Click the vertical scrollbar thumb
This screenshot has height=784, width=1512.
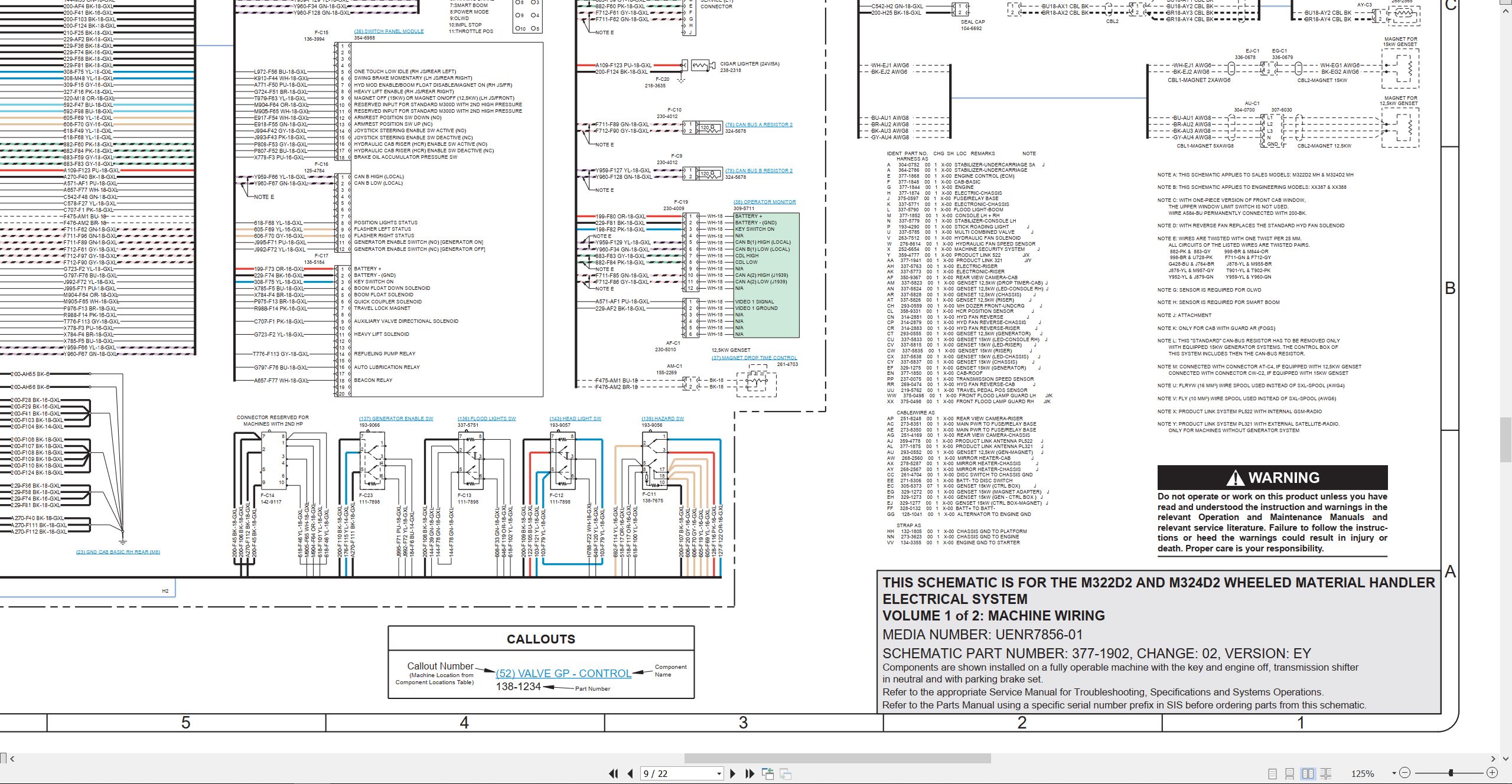click(1506, 440)
